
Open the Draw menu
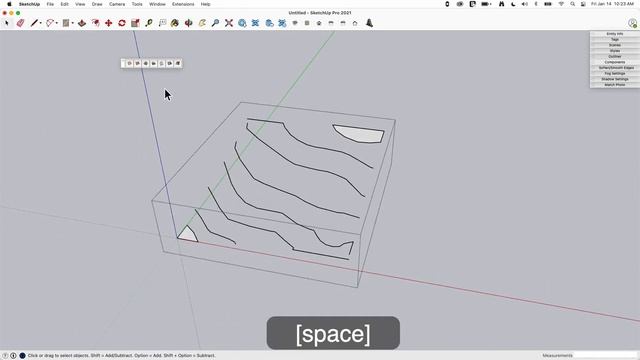click(97, 4)
